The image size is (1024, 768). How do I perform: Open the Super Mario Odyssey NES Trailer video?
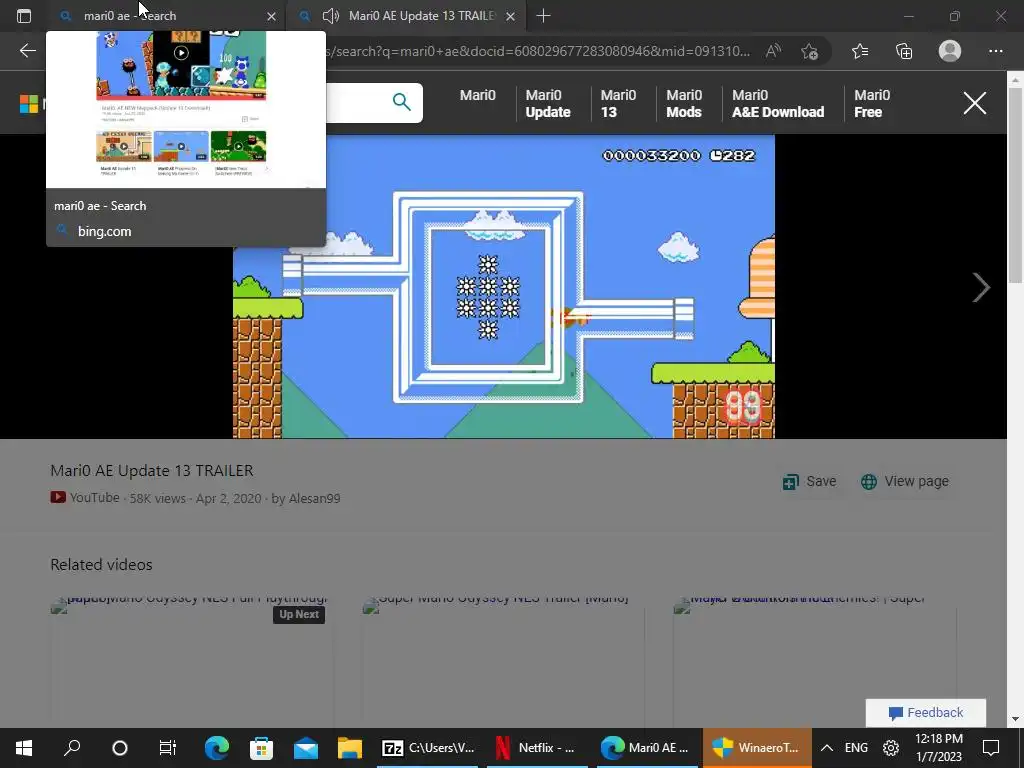(503, 661)
